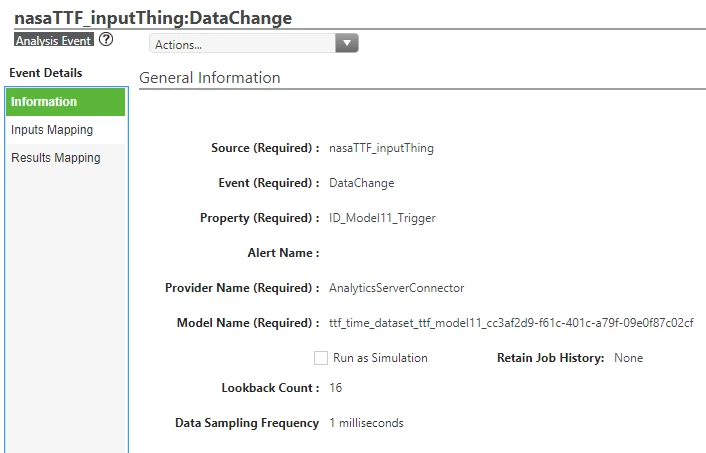Click the Retain Job History None value
This screenshot has height=453, width=706.
click(629, 358)
